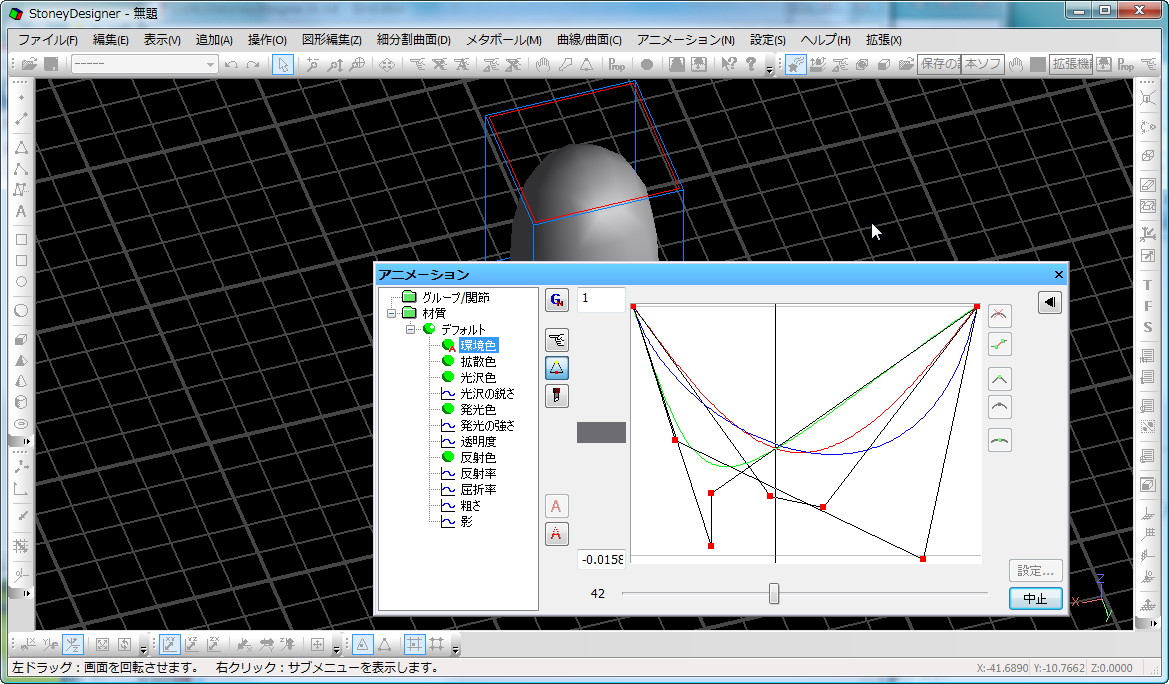Toggle the grid display icon in bottom toolbar
Image resolution: width=1169 pixels, height=684 pixels.
tap(413, 644)
